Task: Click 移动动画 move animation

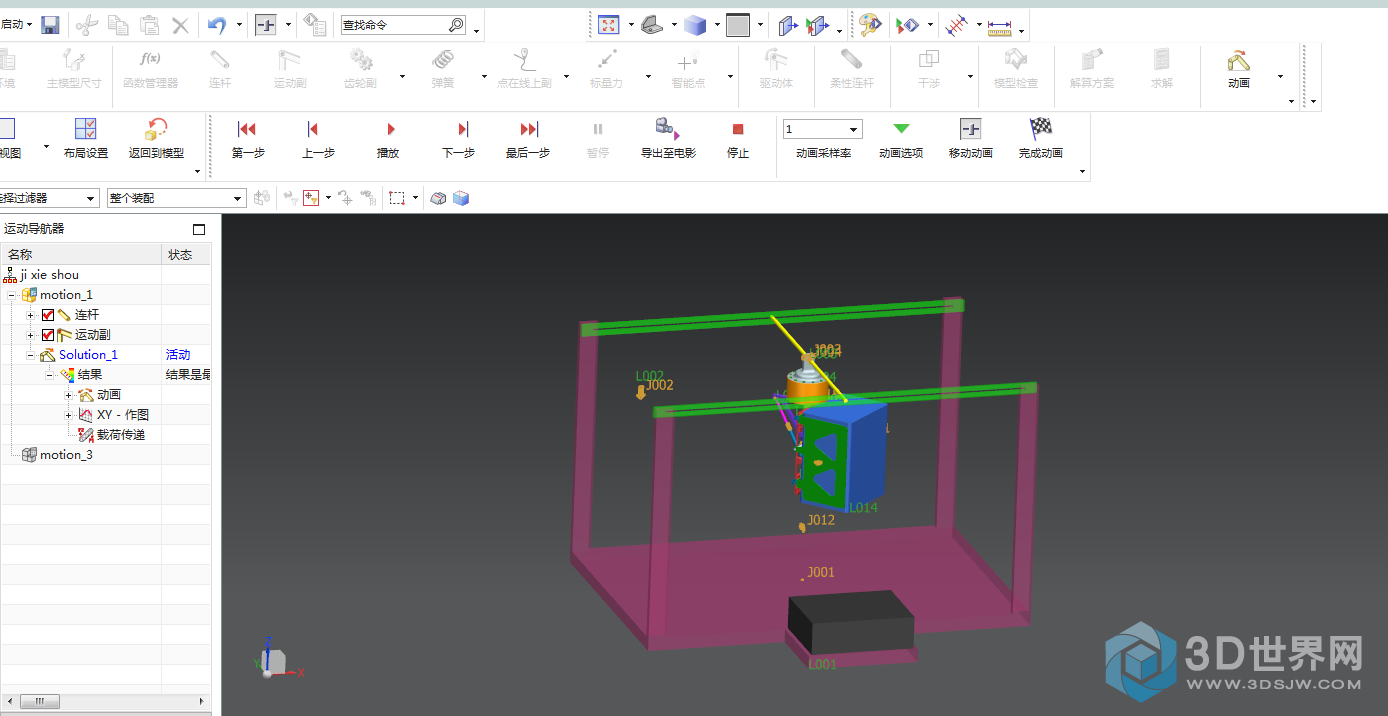Action: pyautogui.click(x=970, y=138)
